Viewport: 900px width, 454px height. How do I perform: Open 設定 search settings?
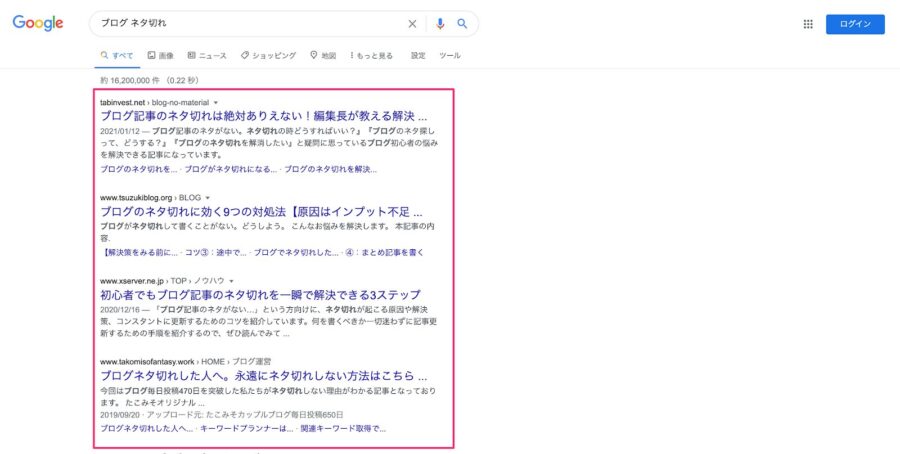coord(418,56)
